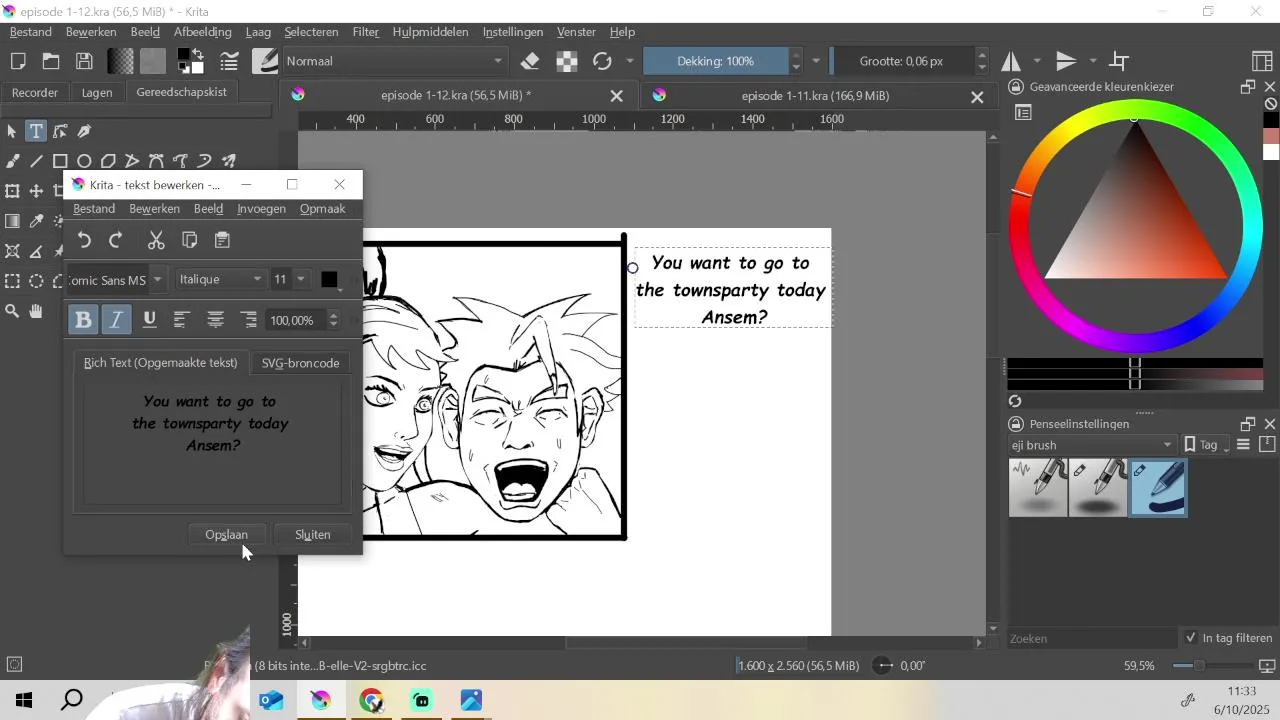Toggle Underline formatting
1280x720 pixels.
[x=149, y=320]
